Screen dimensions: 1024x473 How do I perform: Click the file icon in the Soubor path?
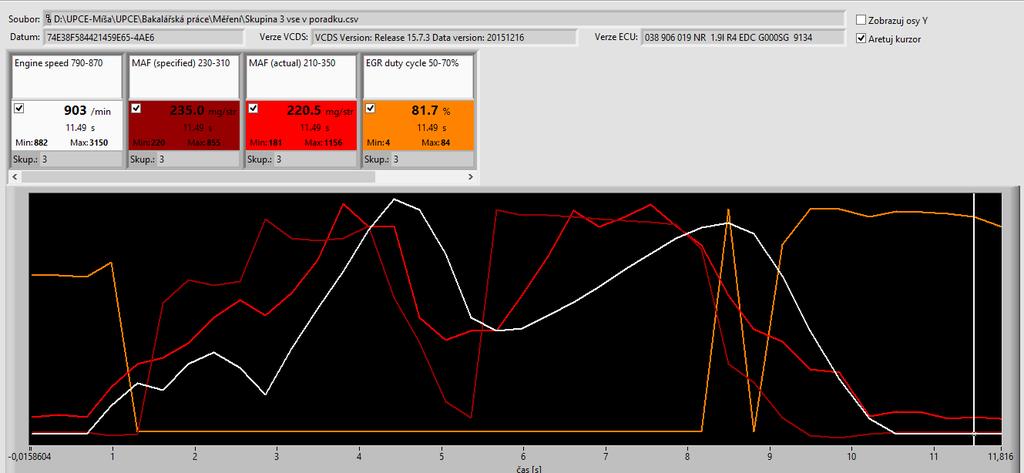tap(48, 18)
